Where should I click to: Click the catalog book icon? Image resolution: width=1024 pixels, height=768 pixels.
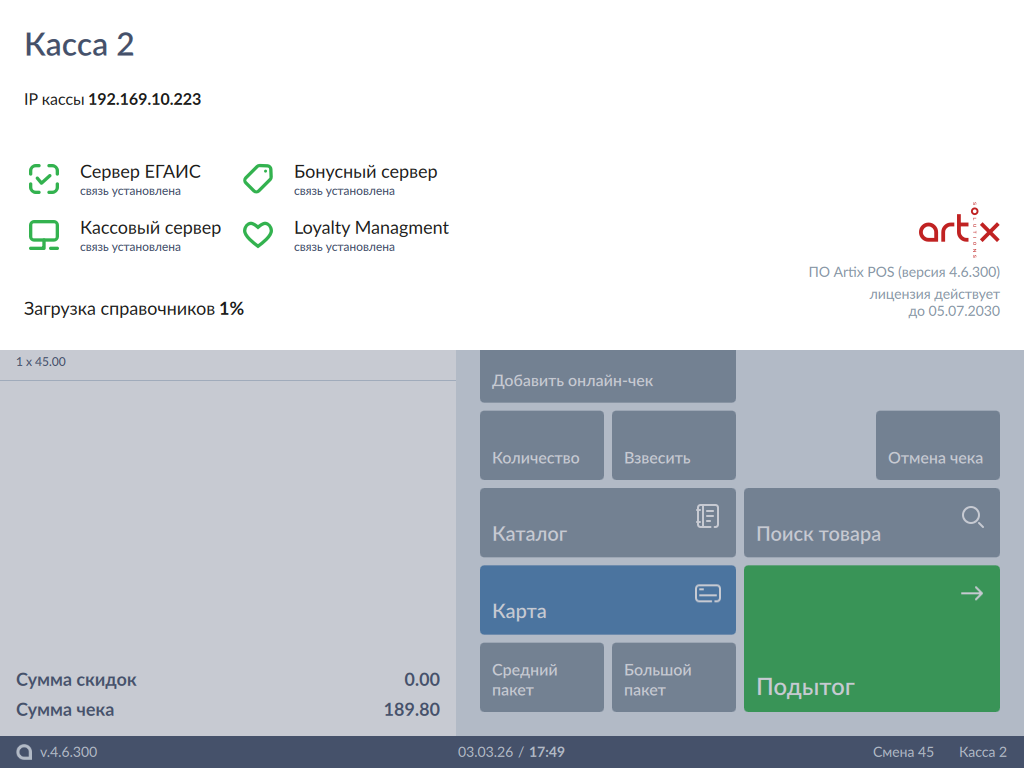tap(707, 516)
